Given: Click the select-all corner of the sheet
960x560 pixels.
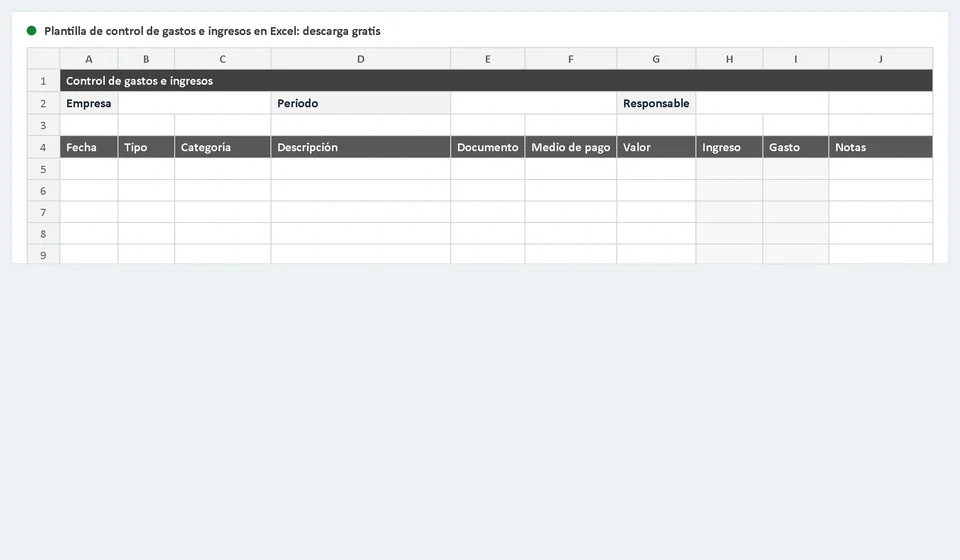Looking at the screenshot, I should coord(43,59).
